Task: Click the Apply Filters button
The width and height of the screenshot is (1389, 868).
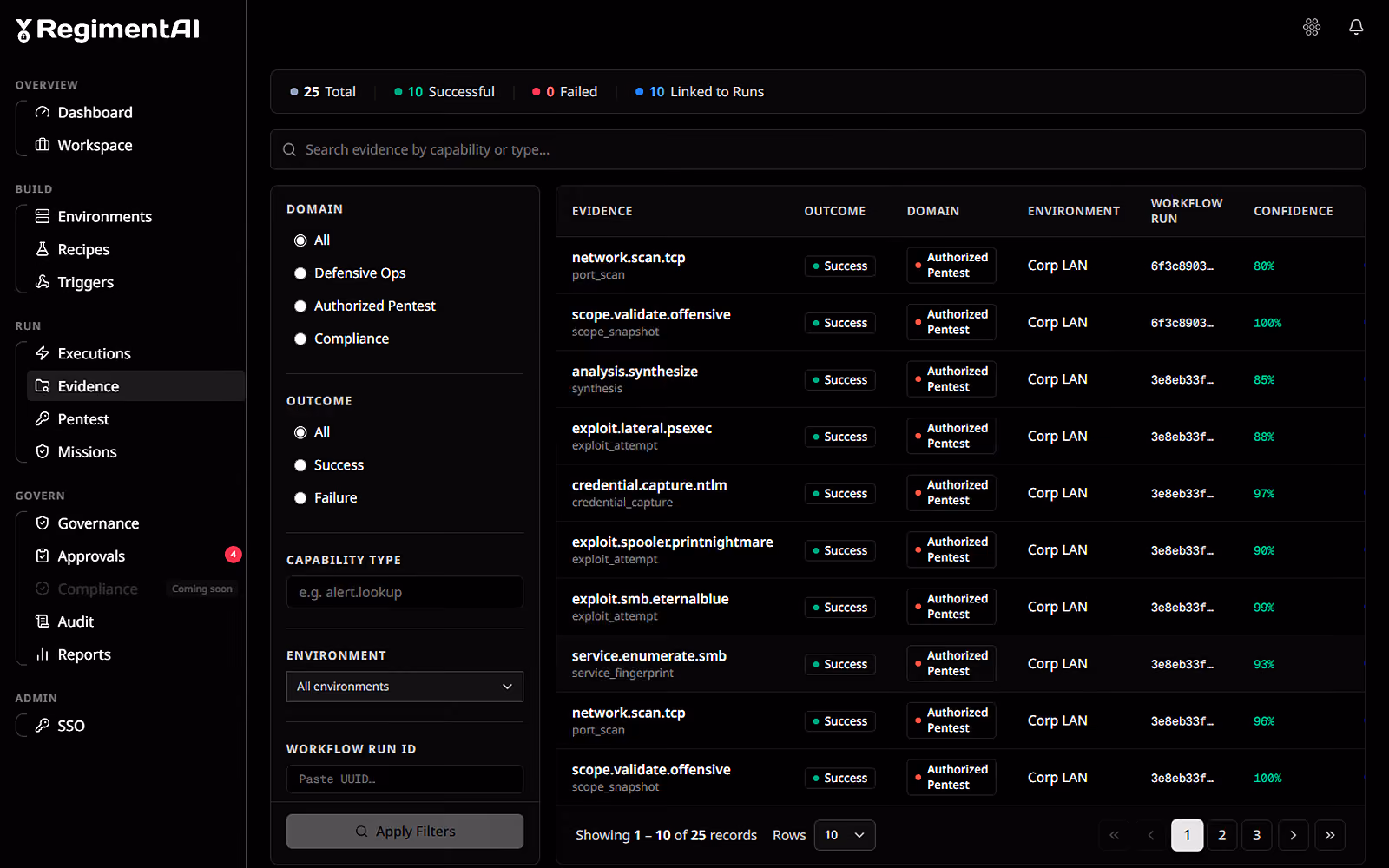Action: click(405, 832)
